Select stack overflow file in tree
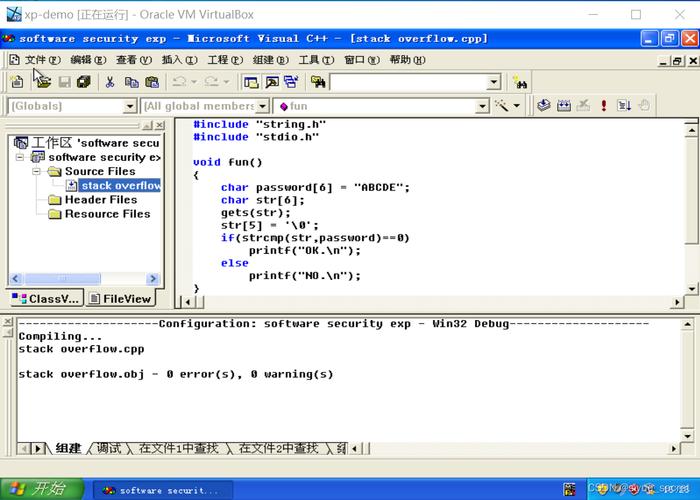700x500 pixels. coord(120,185)
